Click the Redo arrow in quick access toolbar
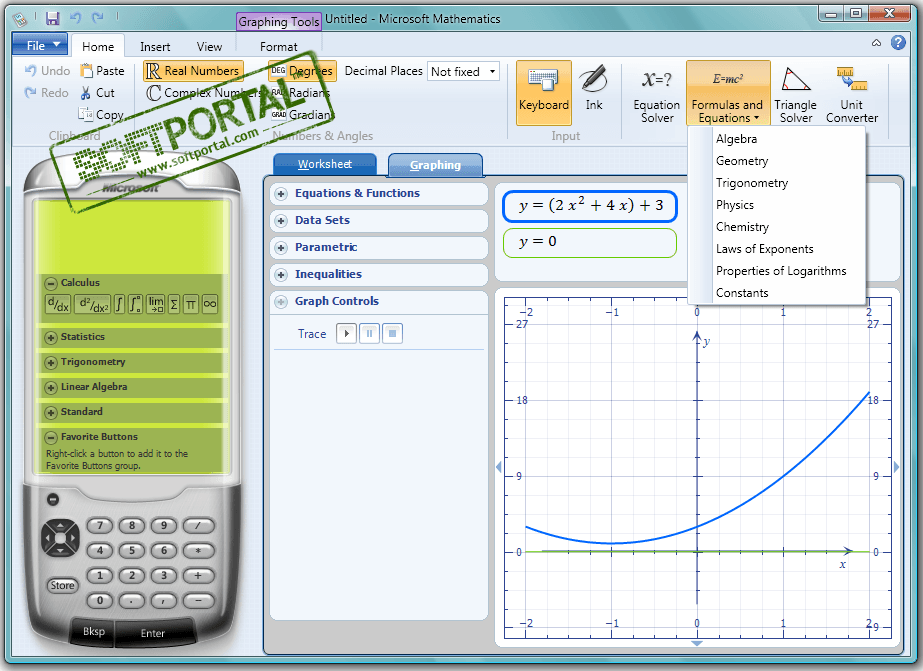The width and height of the screenshot is (923, 671). [98, 18]
